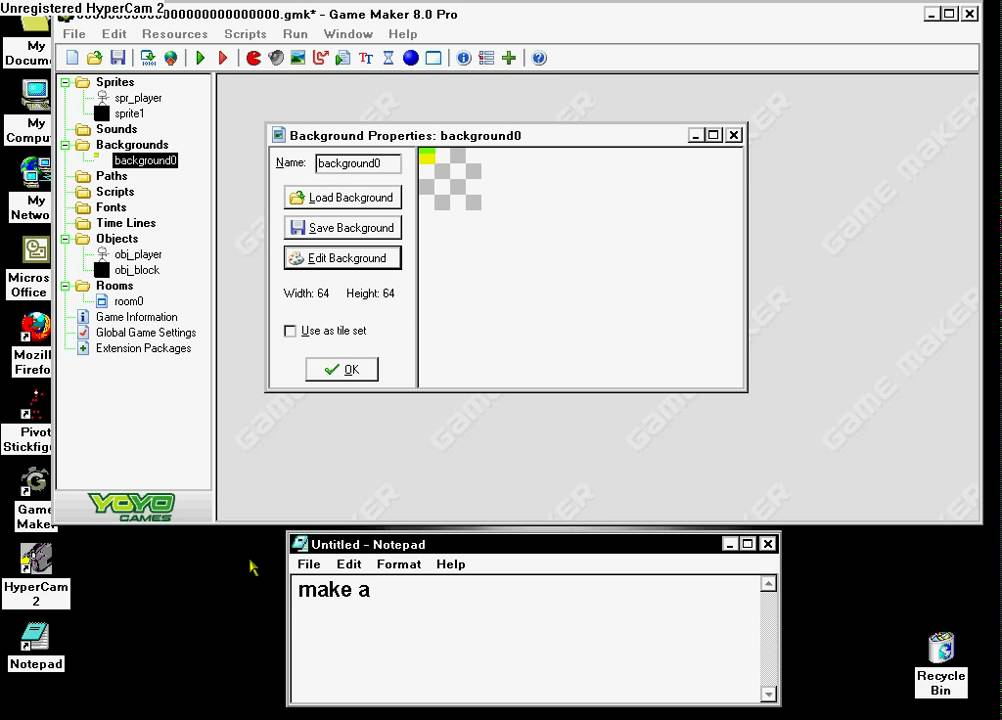Enable the Use as tile set checkbox

point(290,331)
